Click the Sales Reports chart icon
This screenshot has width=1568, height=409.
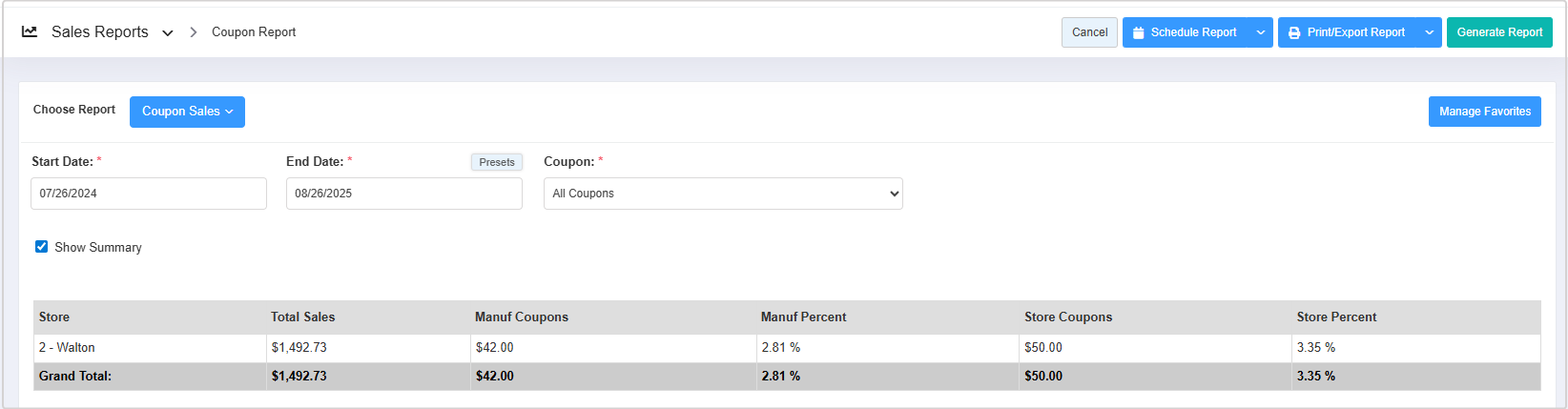pos(30,31)
